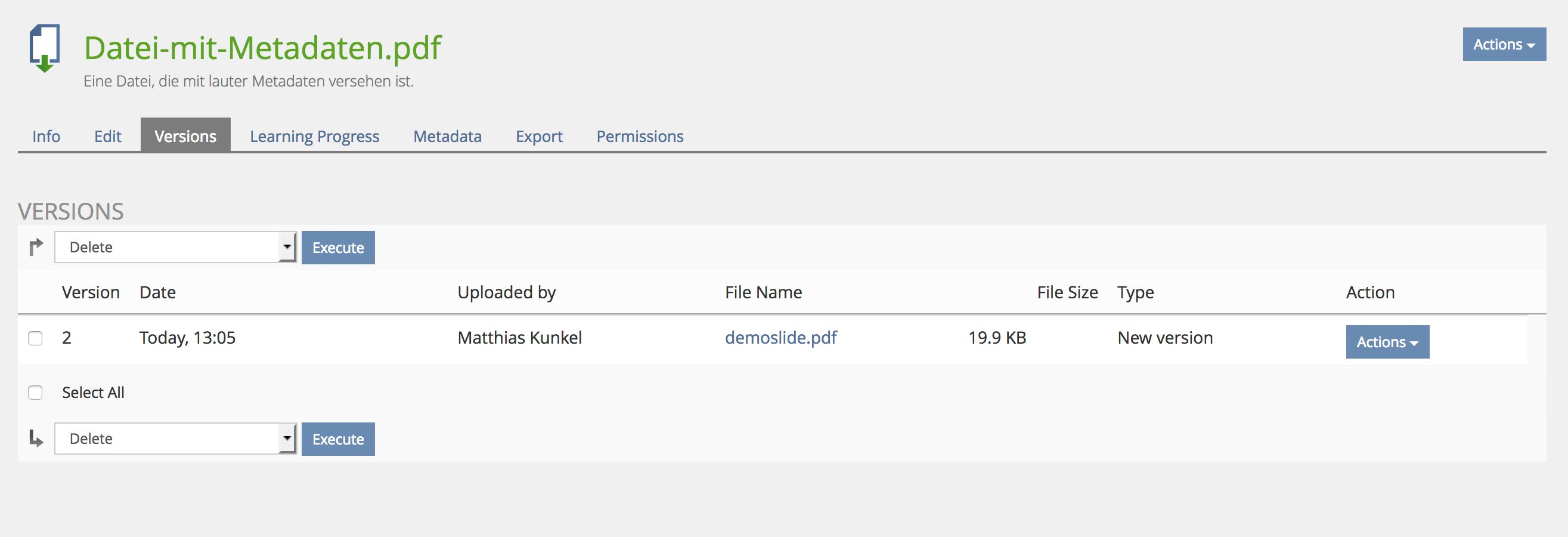Image resolution: width=1568 pixels, height=537 pixels.
Task: Open the Export tab
Action: pyautogui.click(x=539, y=137)
